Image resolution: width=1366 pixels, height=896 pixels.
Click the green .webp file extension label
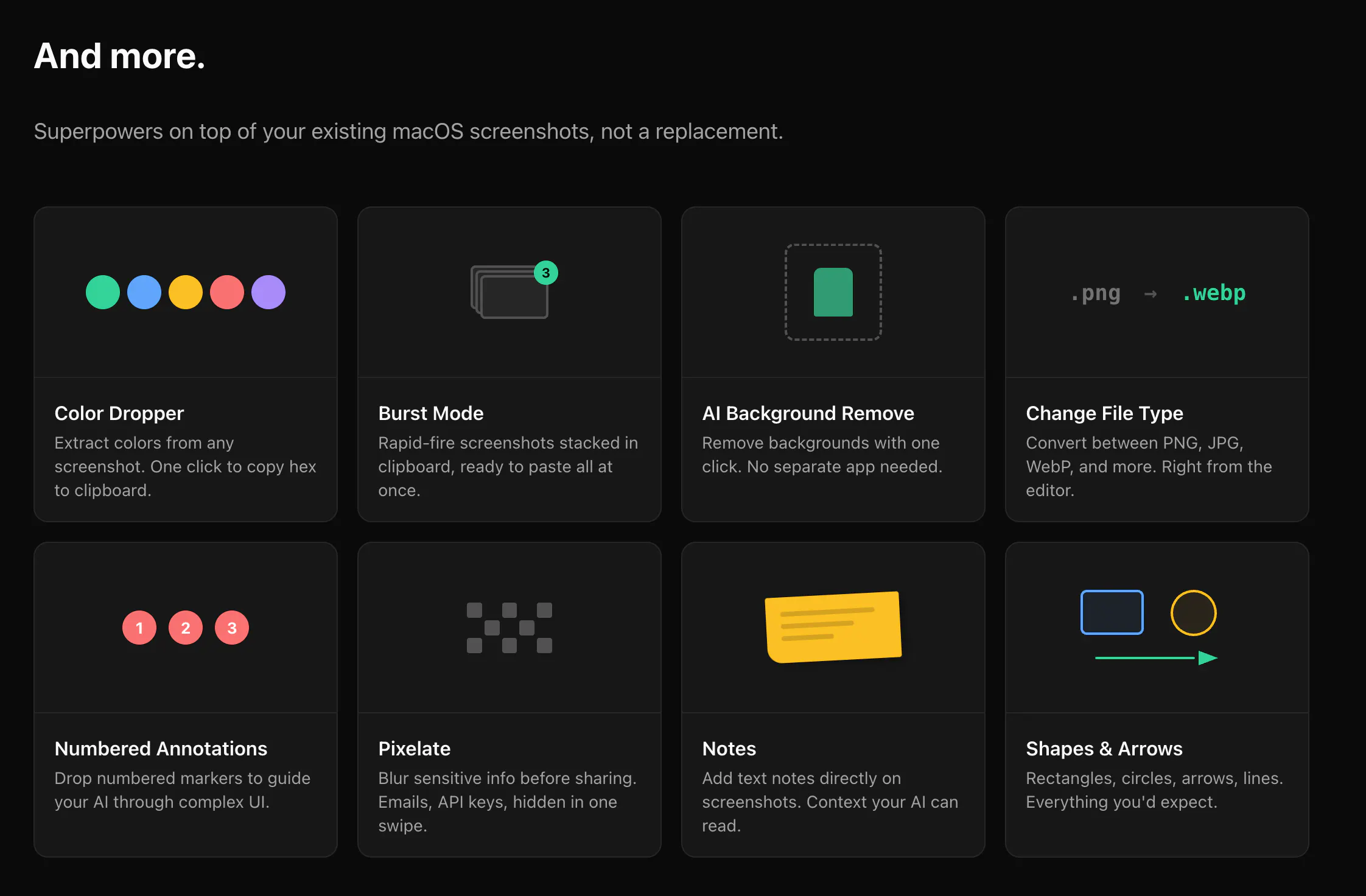coord(1214,293)
